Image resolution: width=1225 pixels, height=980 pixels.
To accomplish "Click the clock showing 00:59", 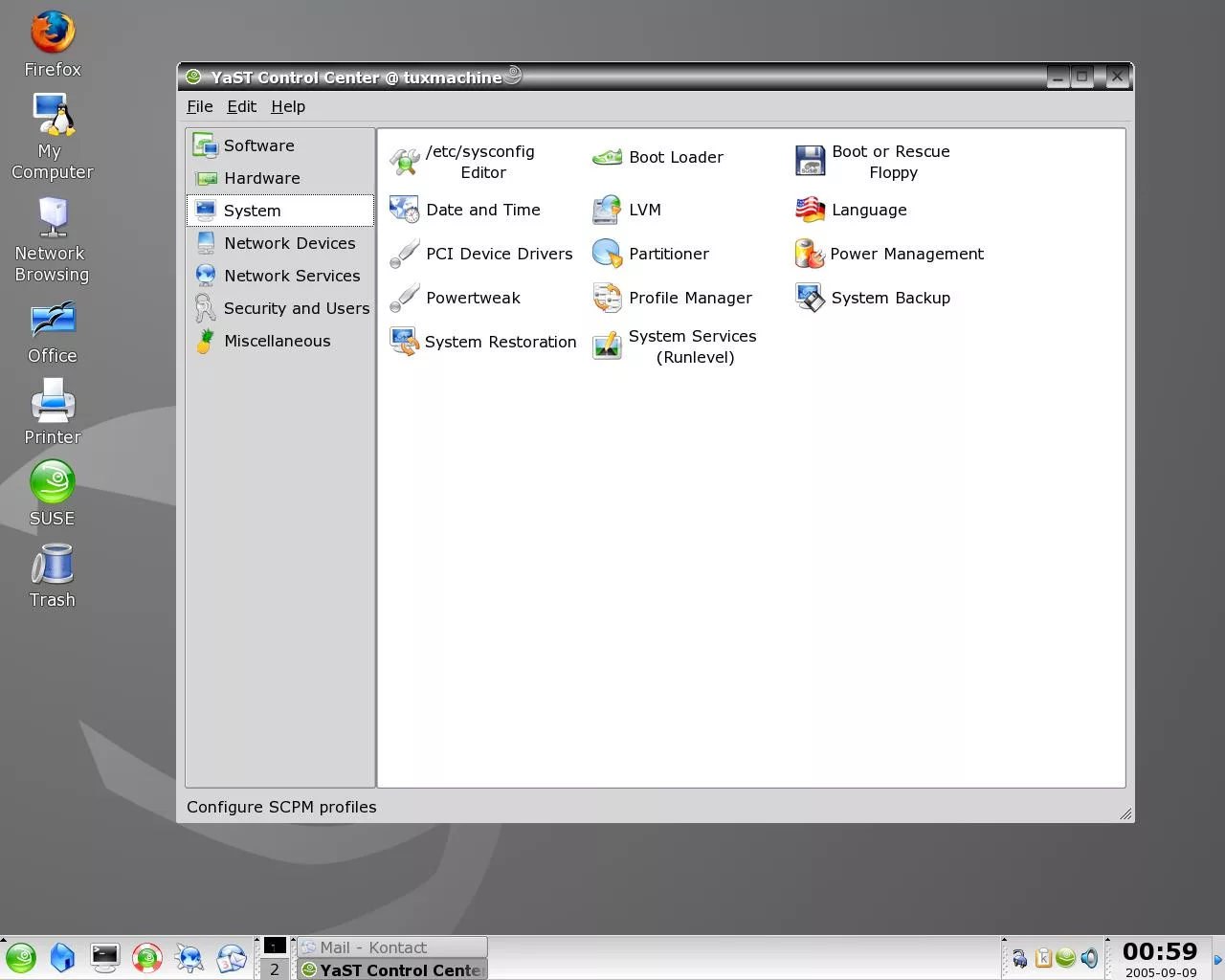I will [1160, 951].
